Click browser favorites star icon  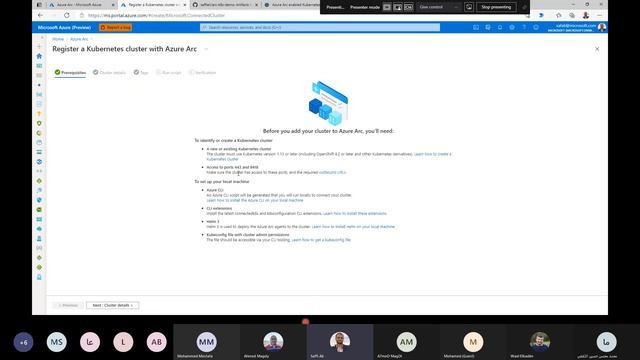(559, 15)
